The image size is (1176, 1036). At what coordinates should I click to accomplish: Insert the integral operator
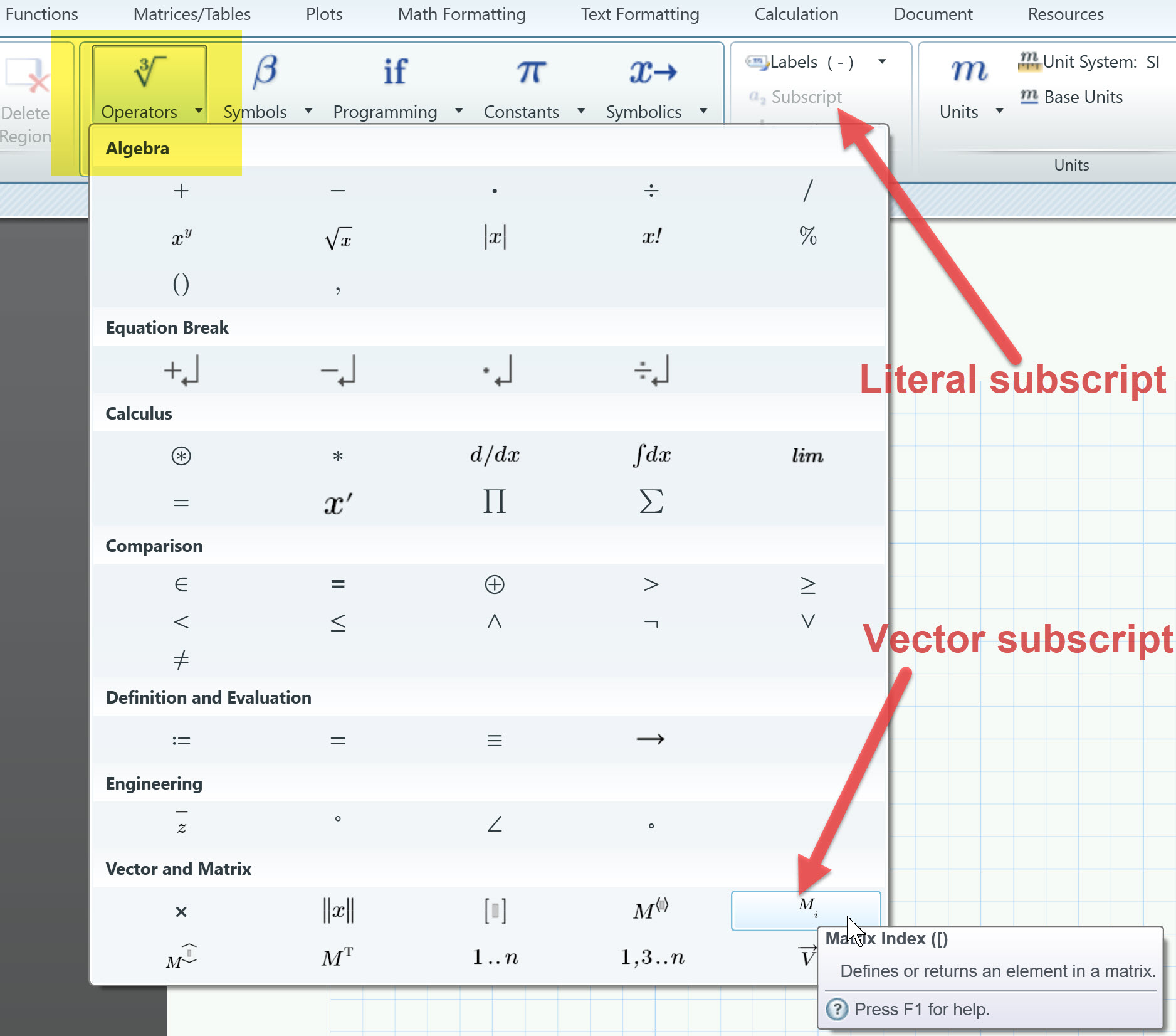click(651, 455)
